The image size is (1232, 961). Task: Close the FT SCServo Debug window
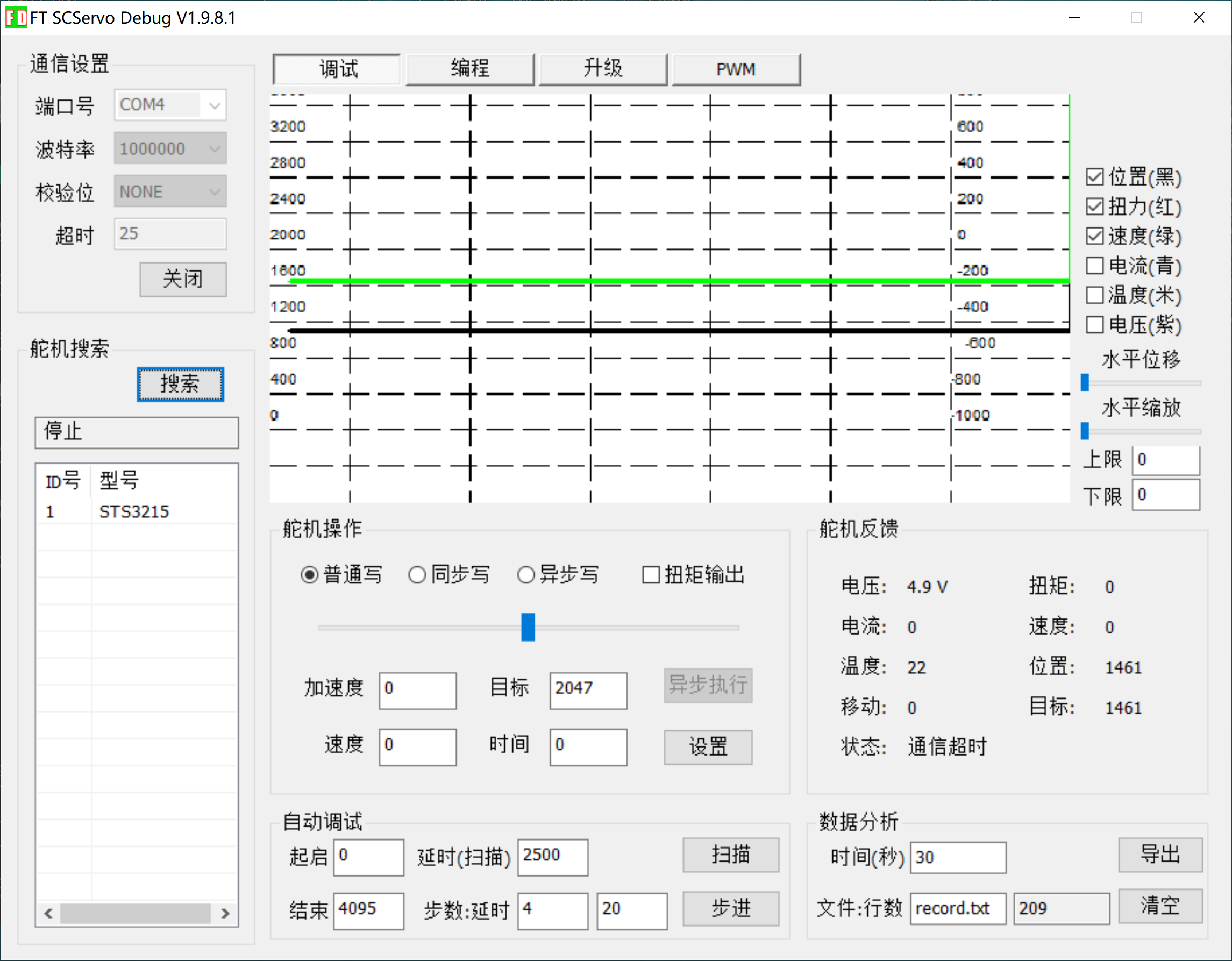tap(1199, 18)
